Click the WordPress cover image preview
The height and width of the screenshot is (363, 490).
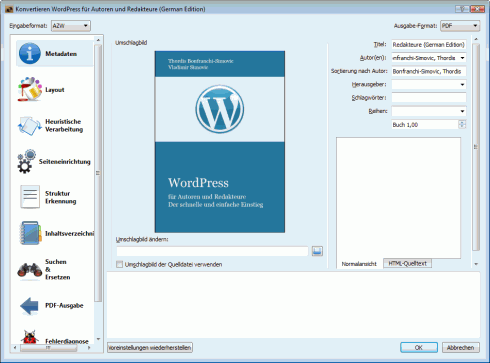coord(220,142)
